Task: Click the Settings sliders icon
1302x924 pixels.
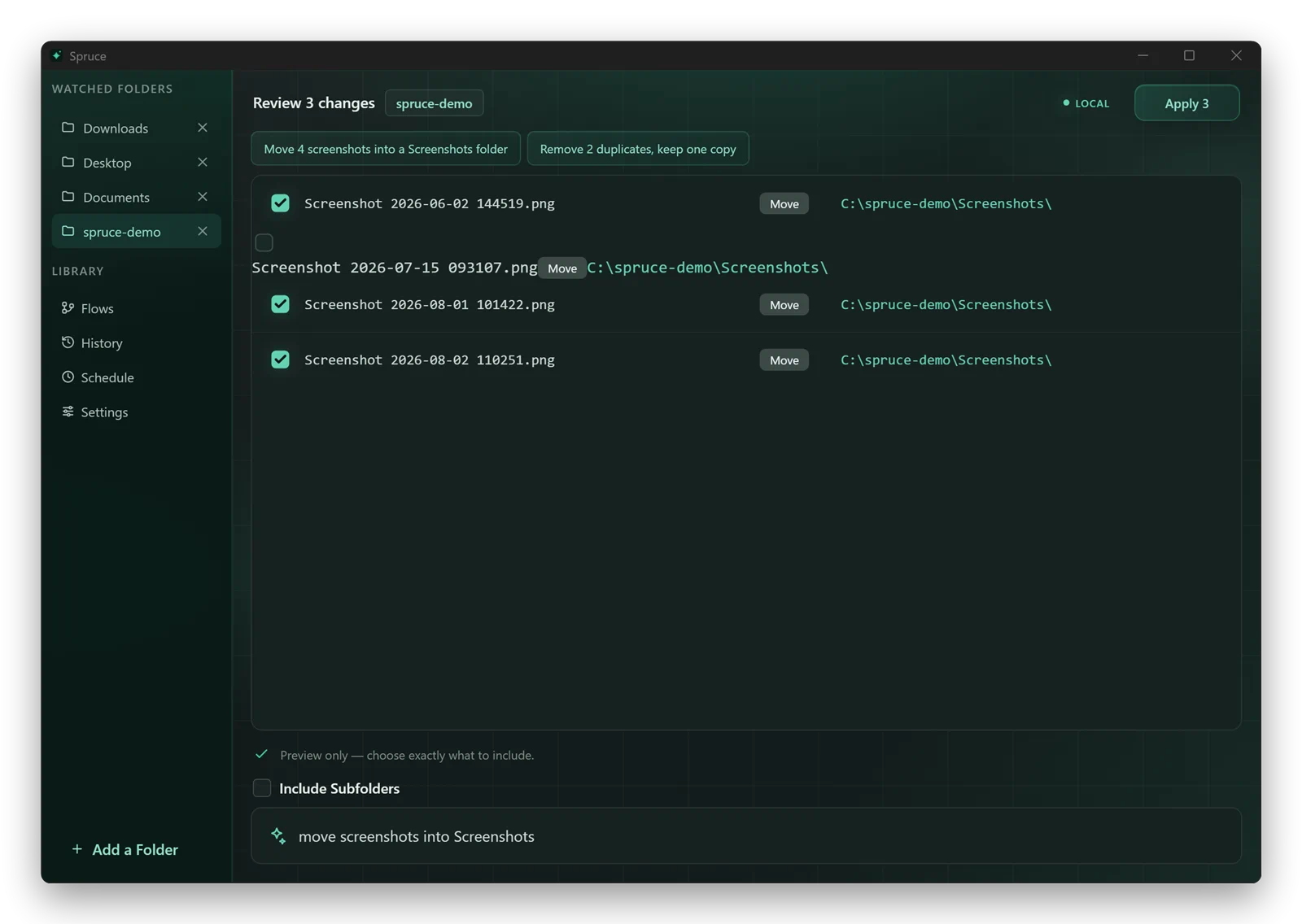Action: click(68, 412)
